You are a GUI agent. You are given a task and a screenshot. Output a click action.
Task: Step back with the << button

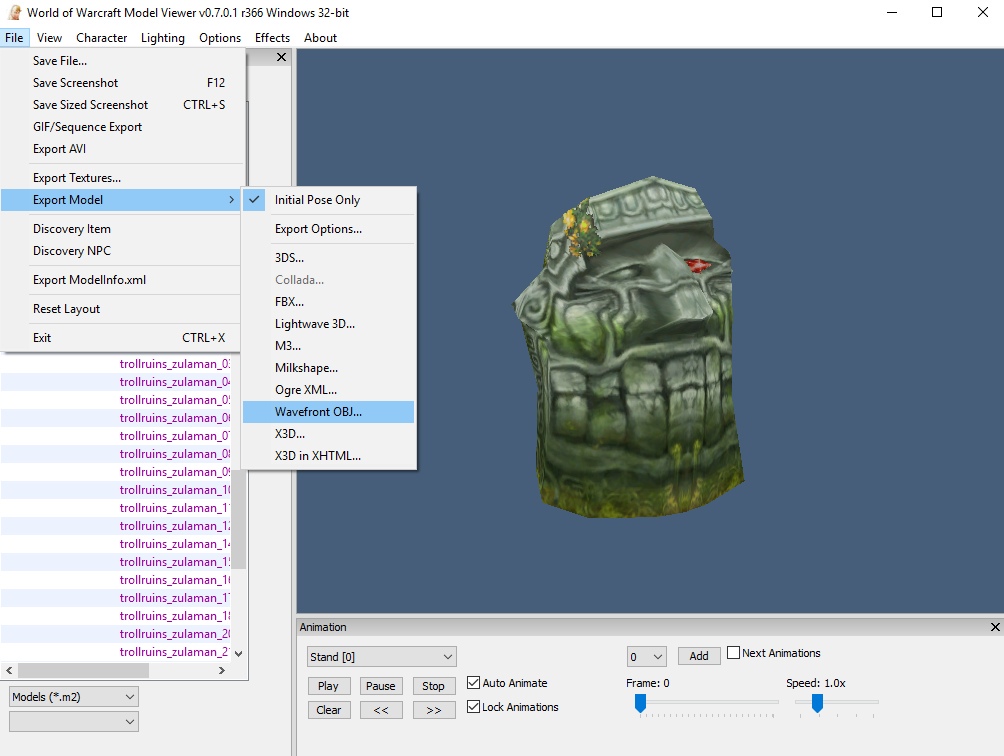click(381, 710)
